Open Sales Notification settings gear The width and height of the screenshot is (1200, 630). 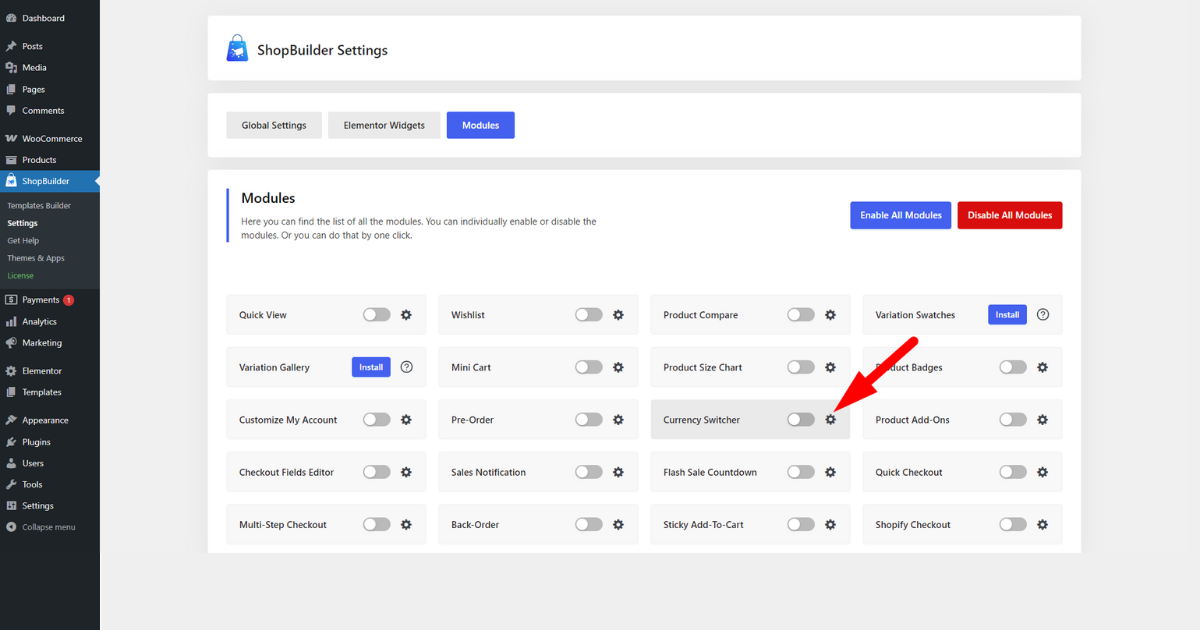click(618, 472)
